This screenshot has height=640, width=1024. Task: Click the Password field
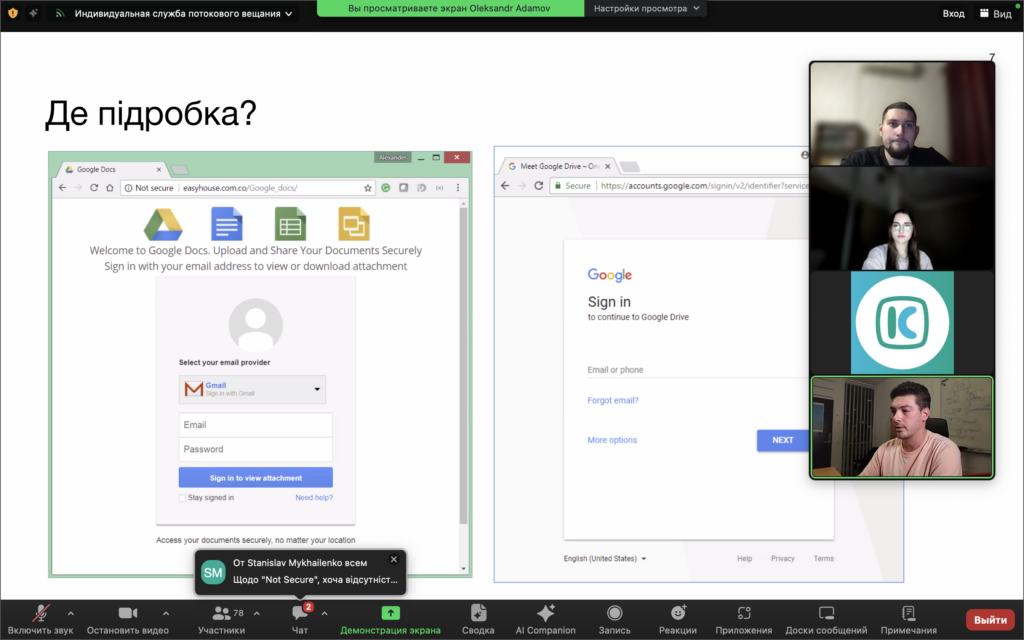point(255,449)
